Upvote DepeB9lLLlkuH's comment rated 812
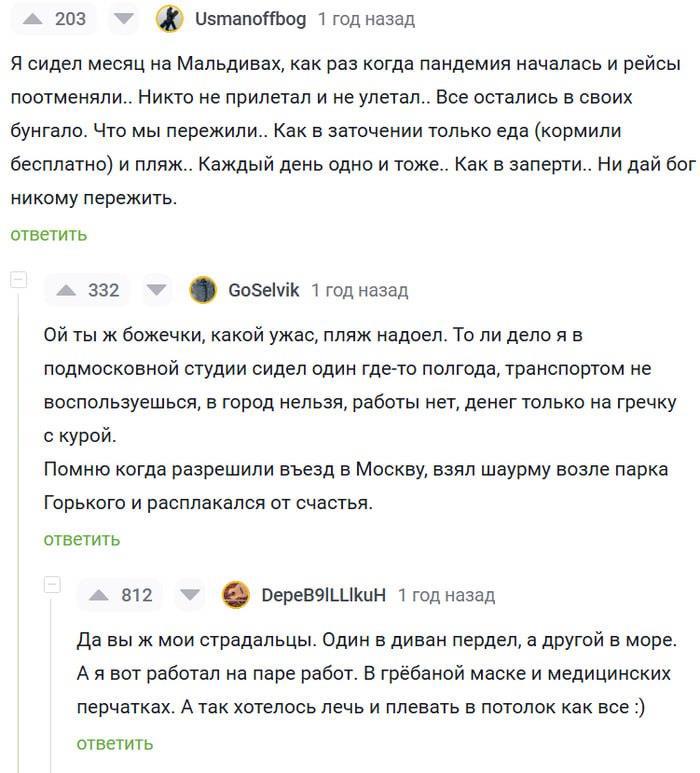The height and width of the screenshot is (773, 700). pyautogui.click(x=100, y=595)
